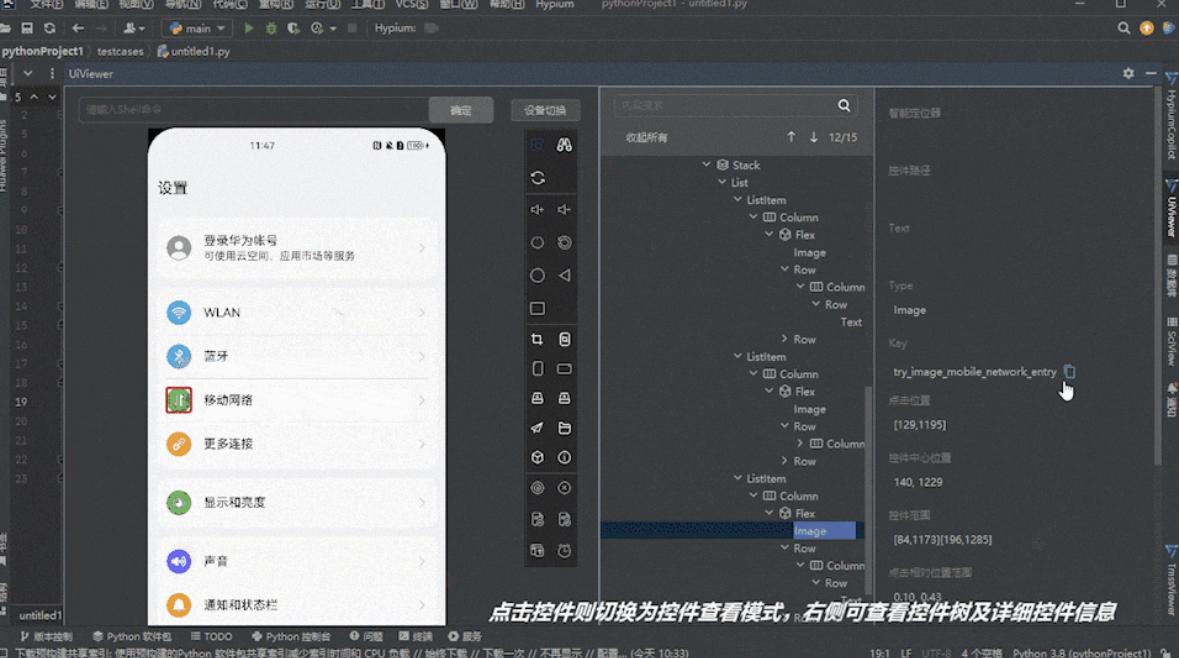Click the 收起所有 collapse all link
This screenshot has height=658, width=1180.
647,137
